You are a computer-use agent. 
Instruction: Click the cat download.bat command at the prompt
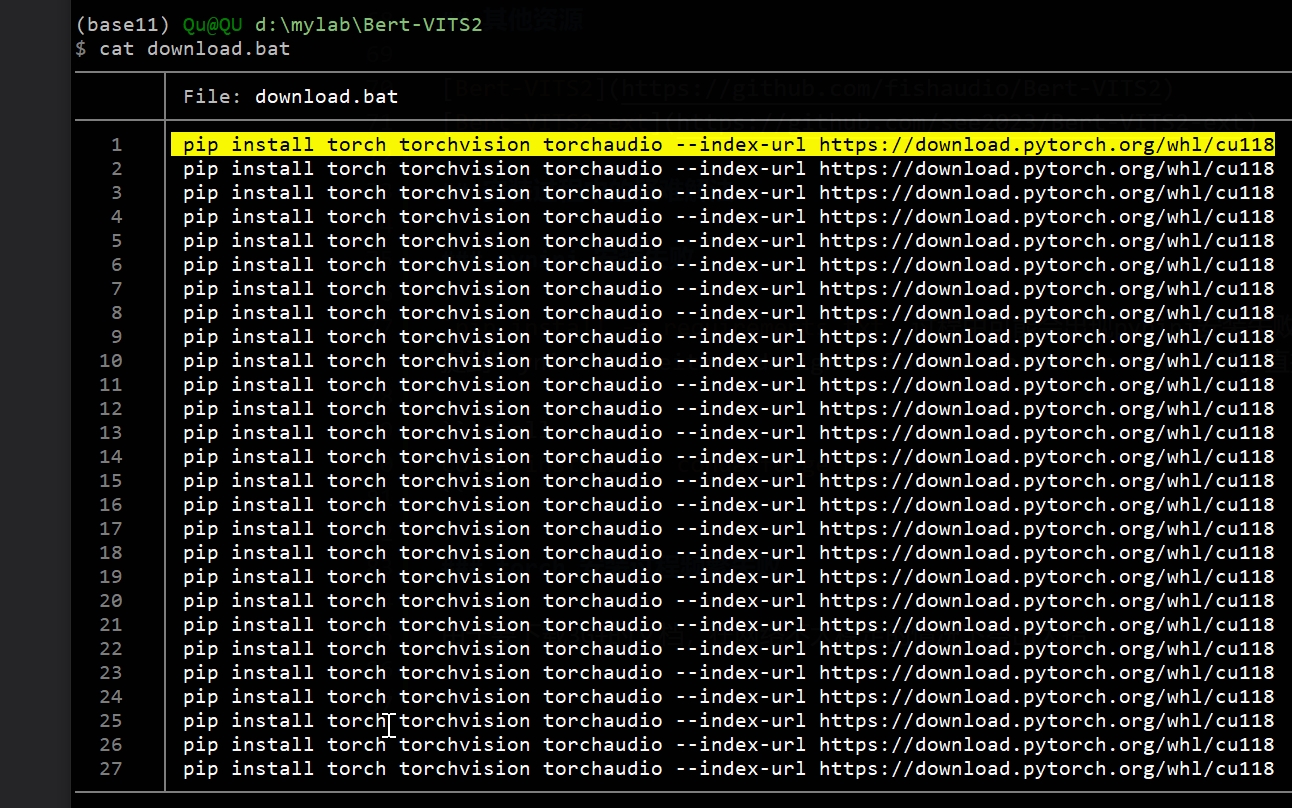[x=194, y=48]
